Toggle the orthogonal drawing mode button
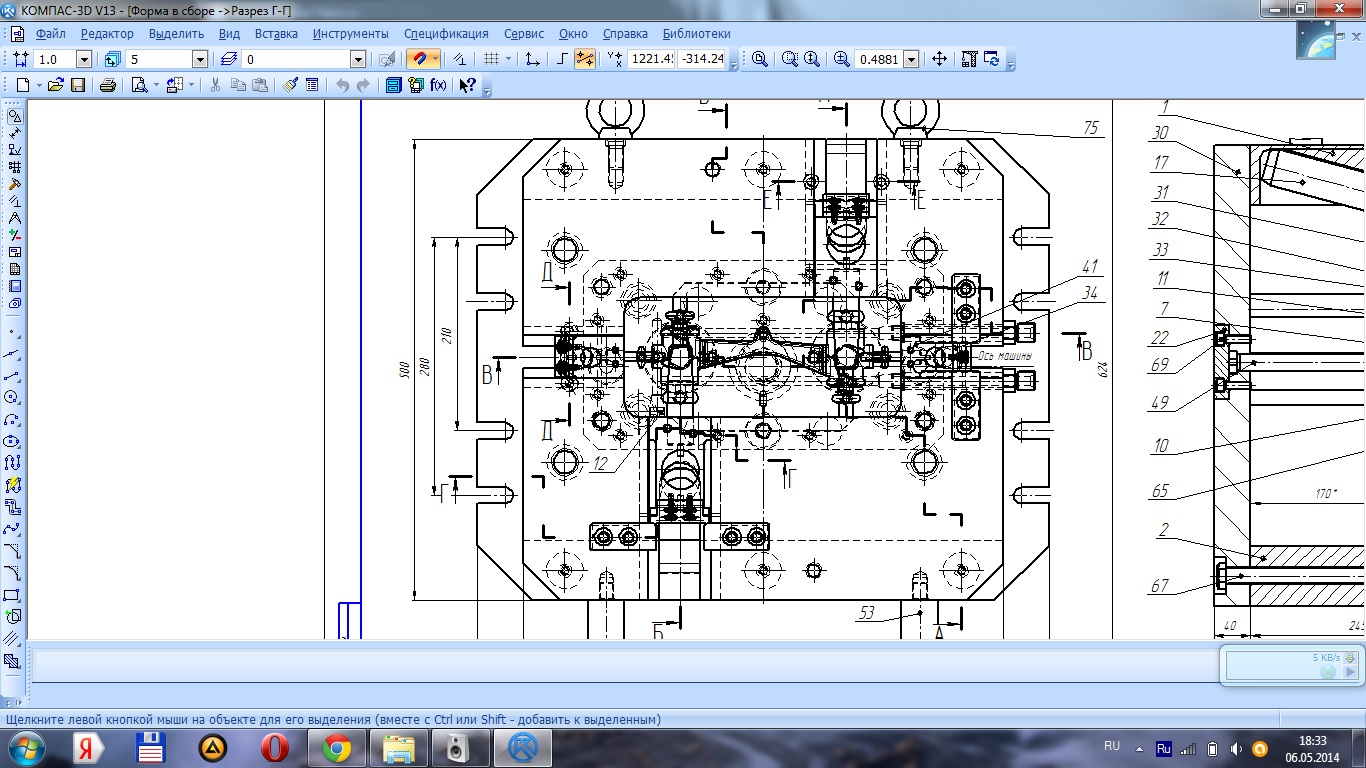 tap(562, 59)
